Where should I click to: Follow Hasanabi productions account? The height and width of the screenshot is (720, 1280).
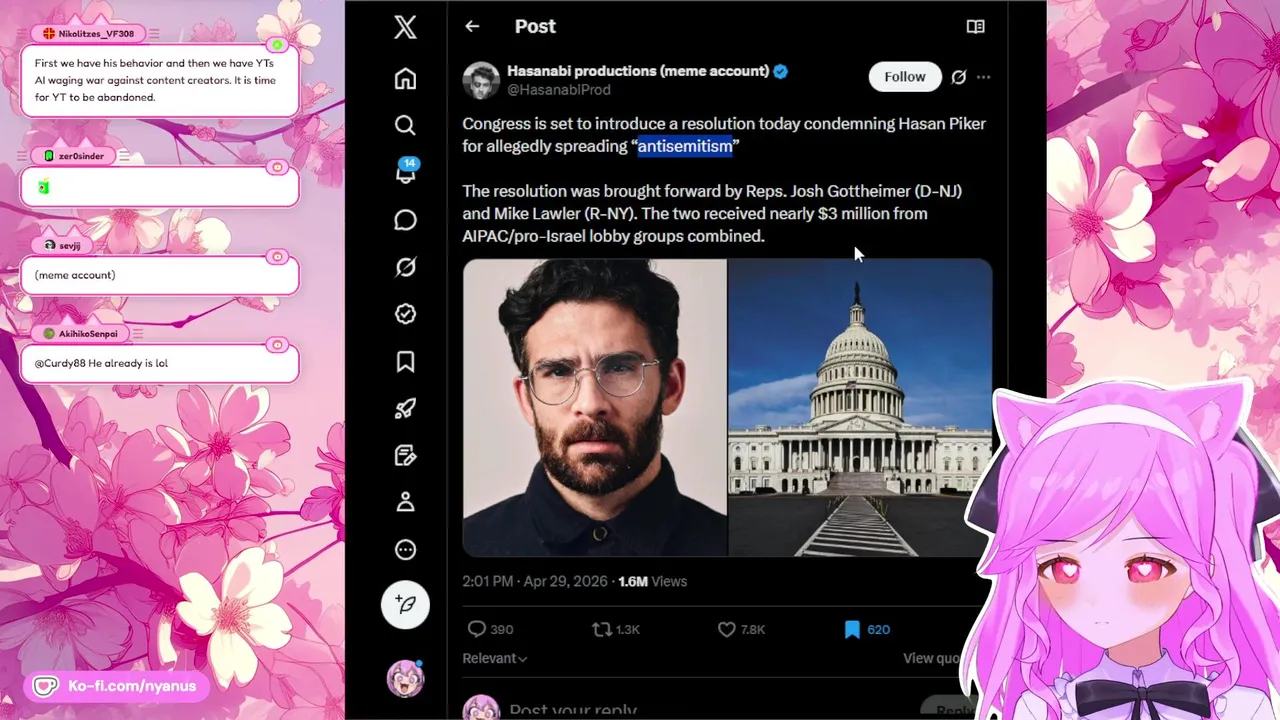tap(905, 77)
